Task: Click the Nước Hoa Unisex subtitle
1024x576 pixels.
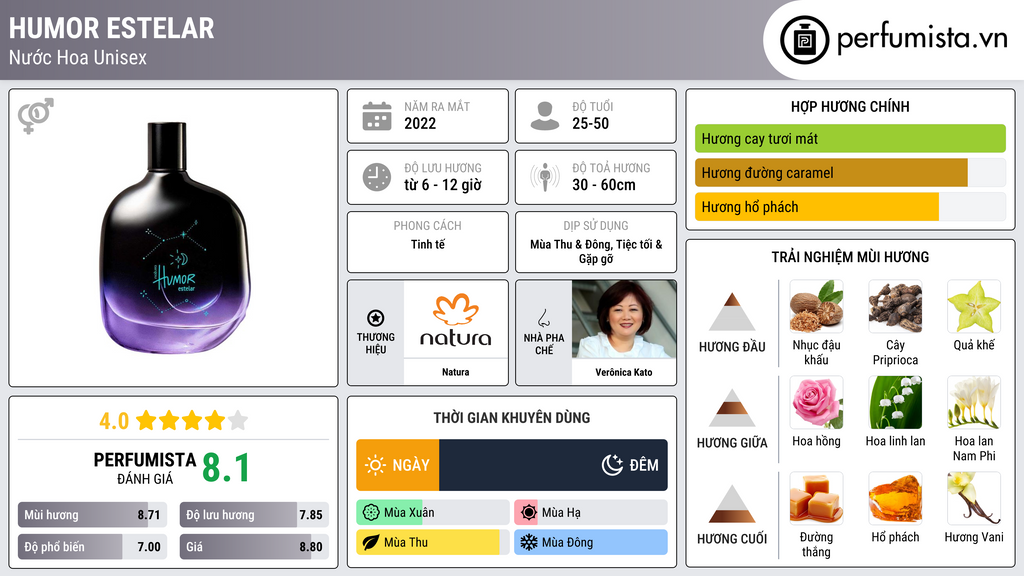Action: tap(78, 57)
